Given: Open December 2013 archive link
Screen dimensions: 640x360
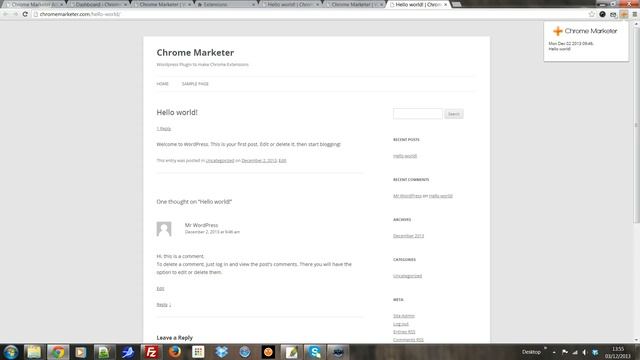Looking at the screenshot, I should point(409,236).
